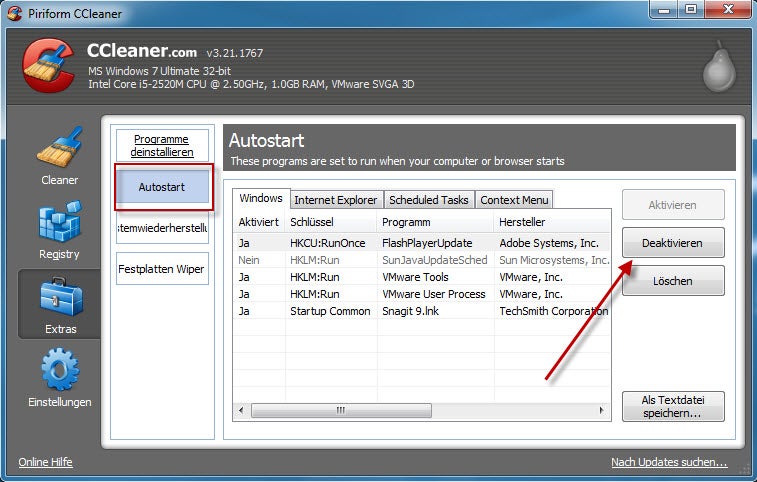Click the Löschen button
This screenshot has height=482, width=757.
click(672, 281)
